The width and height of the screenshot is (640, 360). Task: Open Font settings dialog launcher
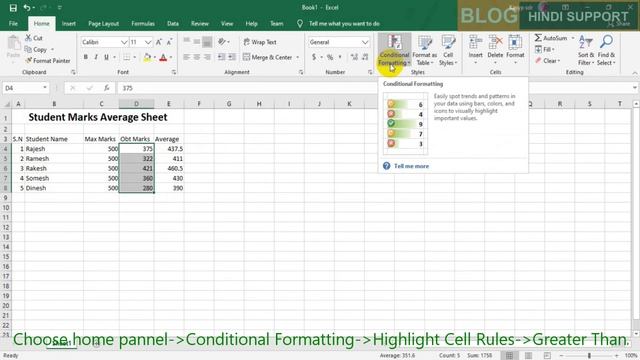tap(174, 72)
